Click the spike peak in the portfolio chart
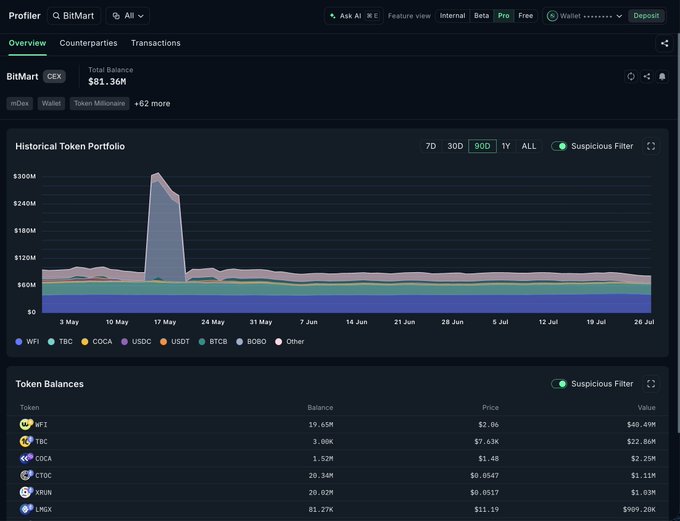This screenshot has width=680, height=521. 157,174
